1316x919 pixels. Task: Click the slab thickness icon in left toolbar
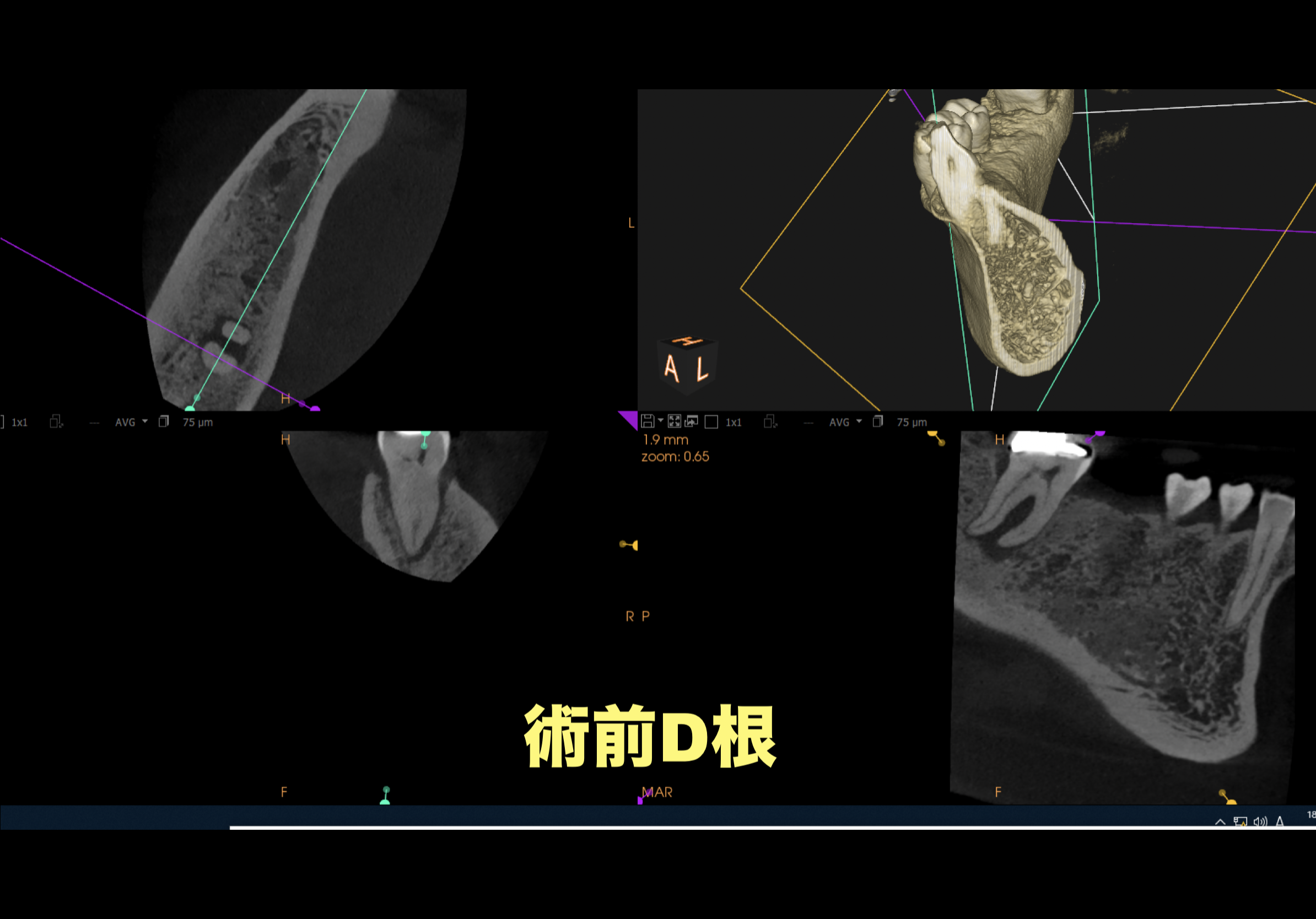[x=164, y=421]
